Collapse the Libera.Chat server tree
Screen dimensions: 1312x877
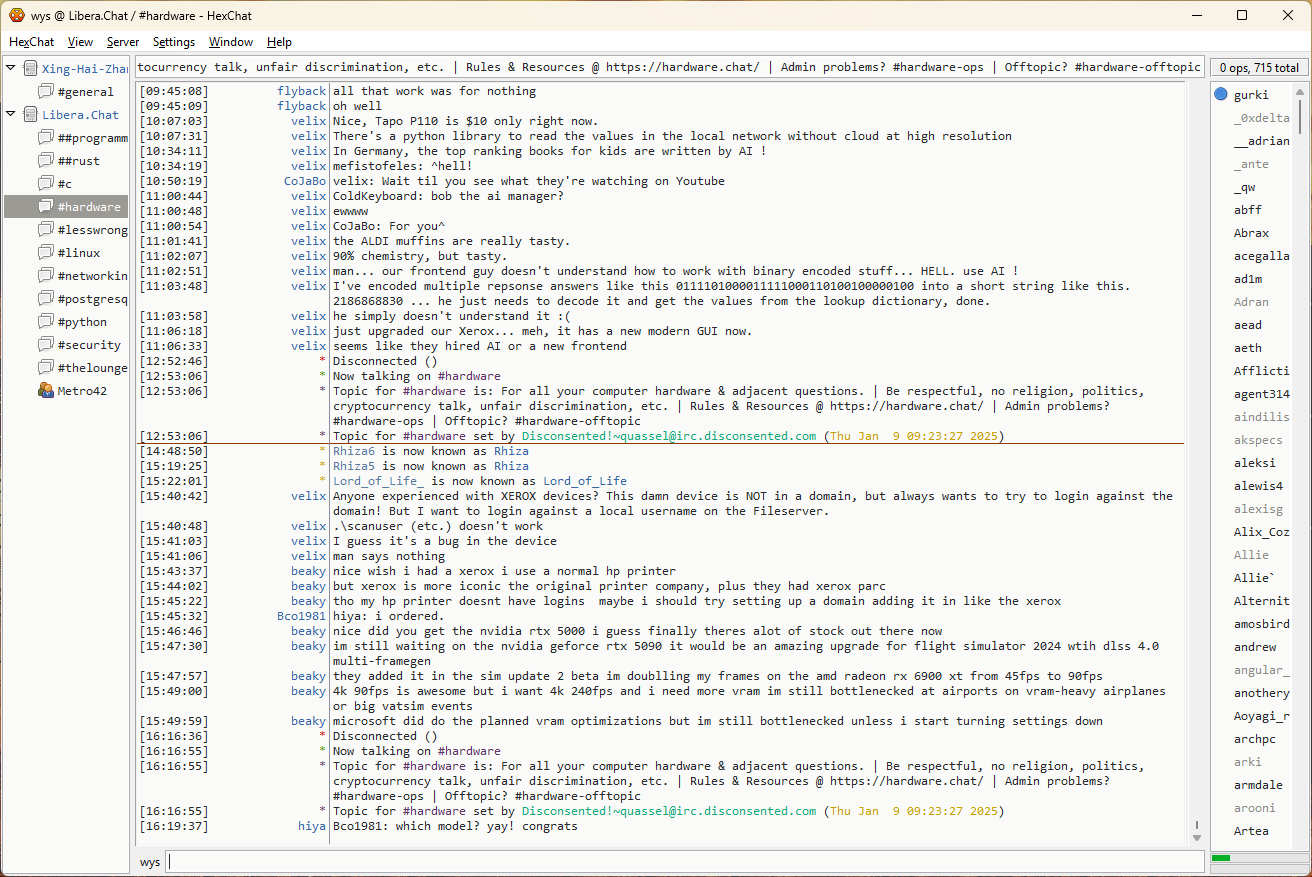tap(11, 115)
